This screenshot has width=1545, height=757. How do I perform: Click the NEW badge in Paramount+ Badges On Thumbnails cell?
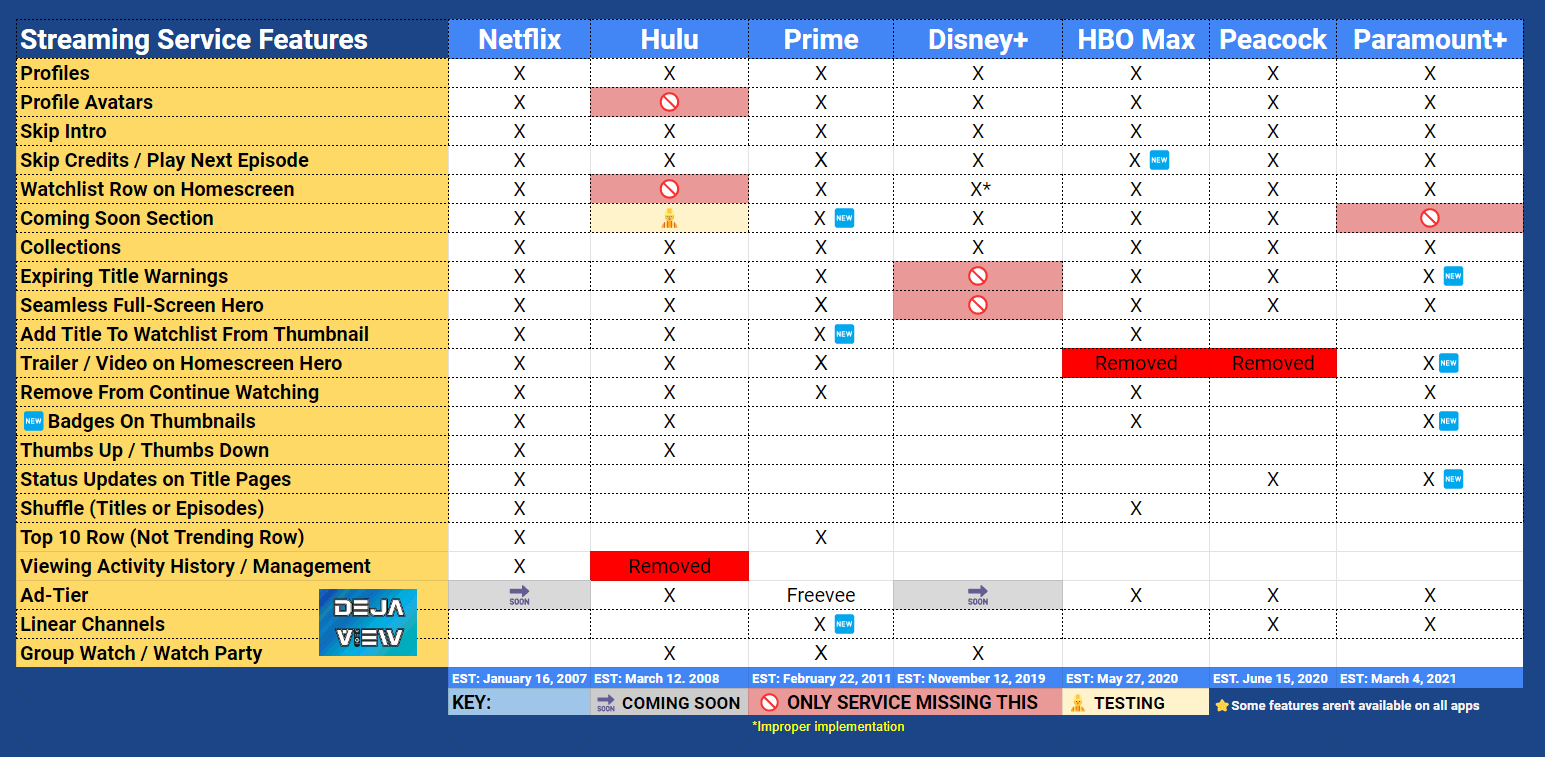click(x=1448, y=421)
